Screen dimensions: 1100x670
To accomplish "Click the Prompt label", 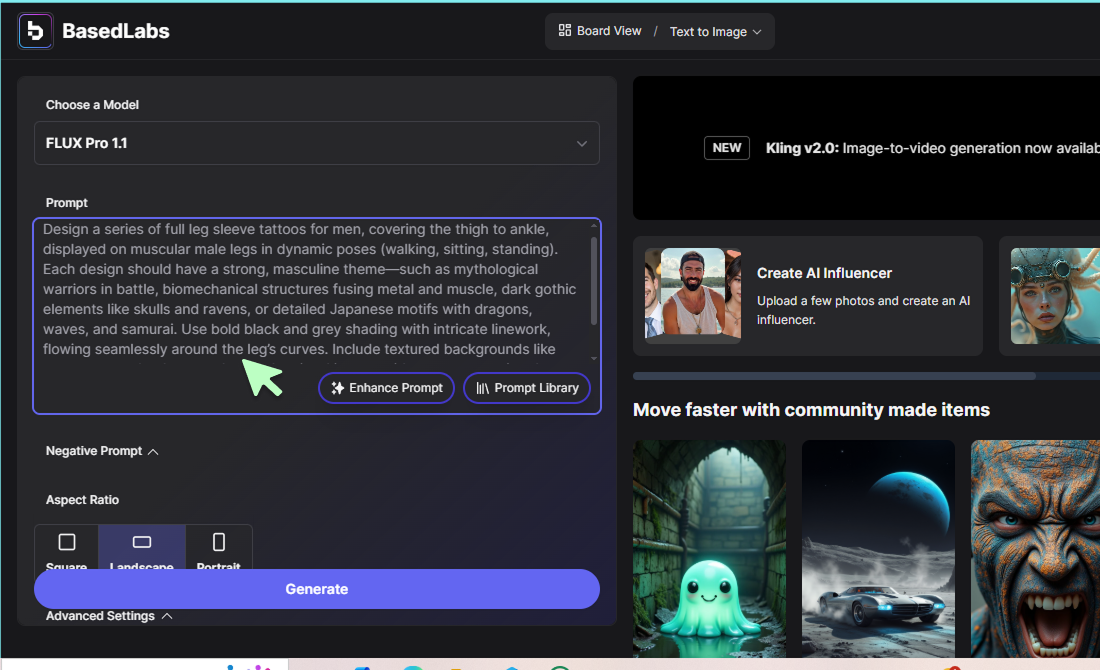I will coord(67,203).
